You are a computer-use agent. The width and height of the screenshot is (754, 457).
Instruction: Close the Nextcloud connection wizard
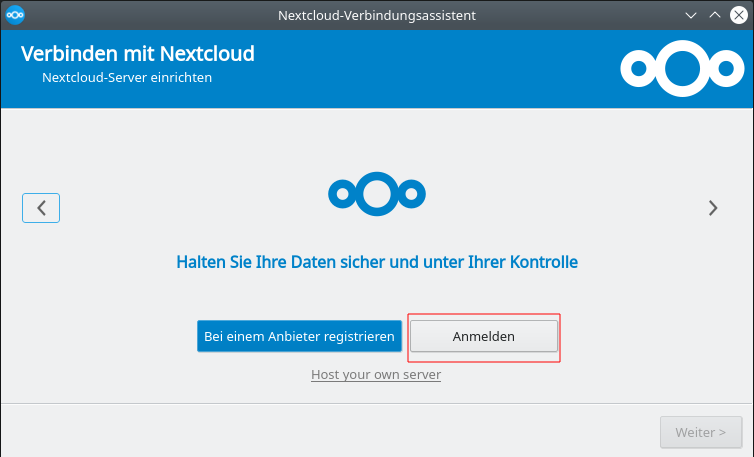pyautogui.click(x=739, y=15)
